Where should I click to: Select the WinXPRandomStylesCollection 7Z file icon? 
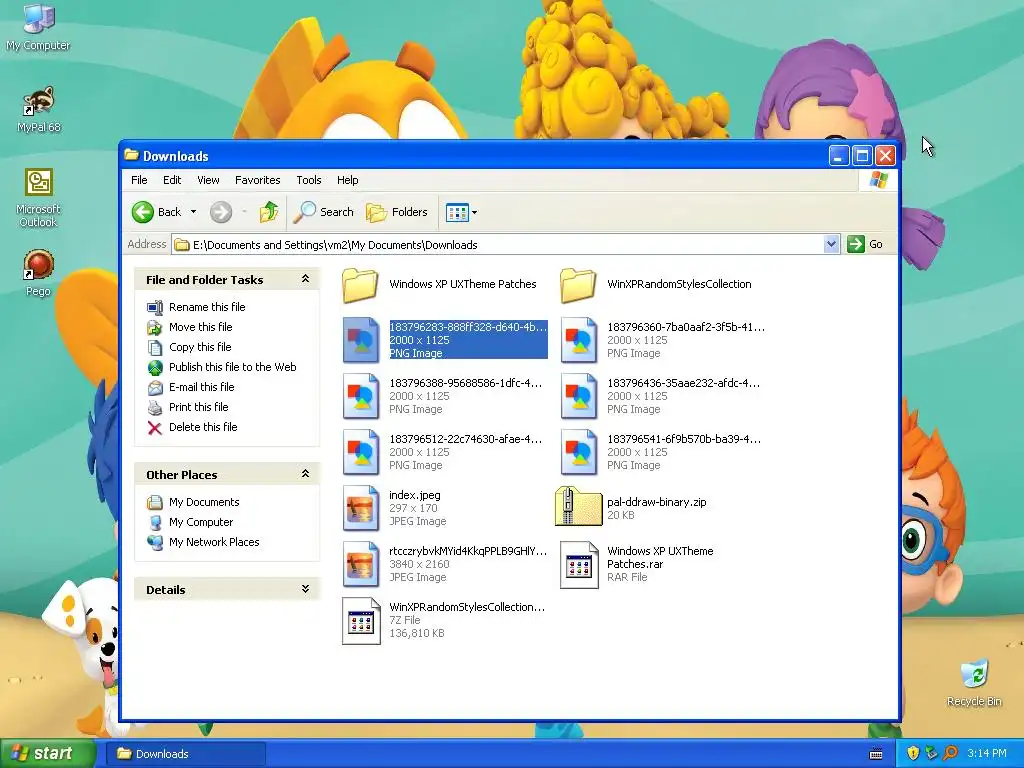tap(361, 621)
